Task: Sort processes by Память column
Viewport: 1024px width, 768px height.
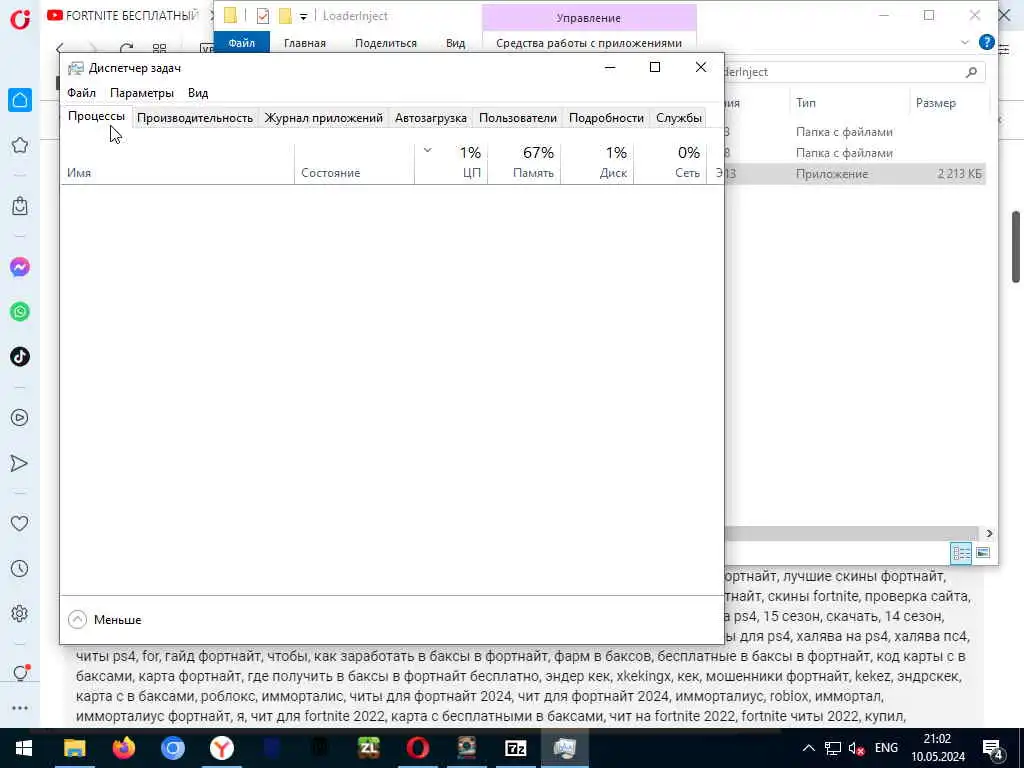Action: click(524, 164)
